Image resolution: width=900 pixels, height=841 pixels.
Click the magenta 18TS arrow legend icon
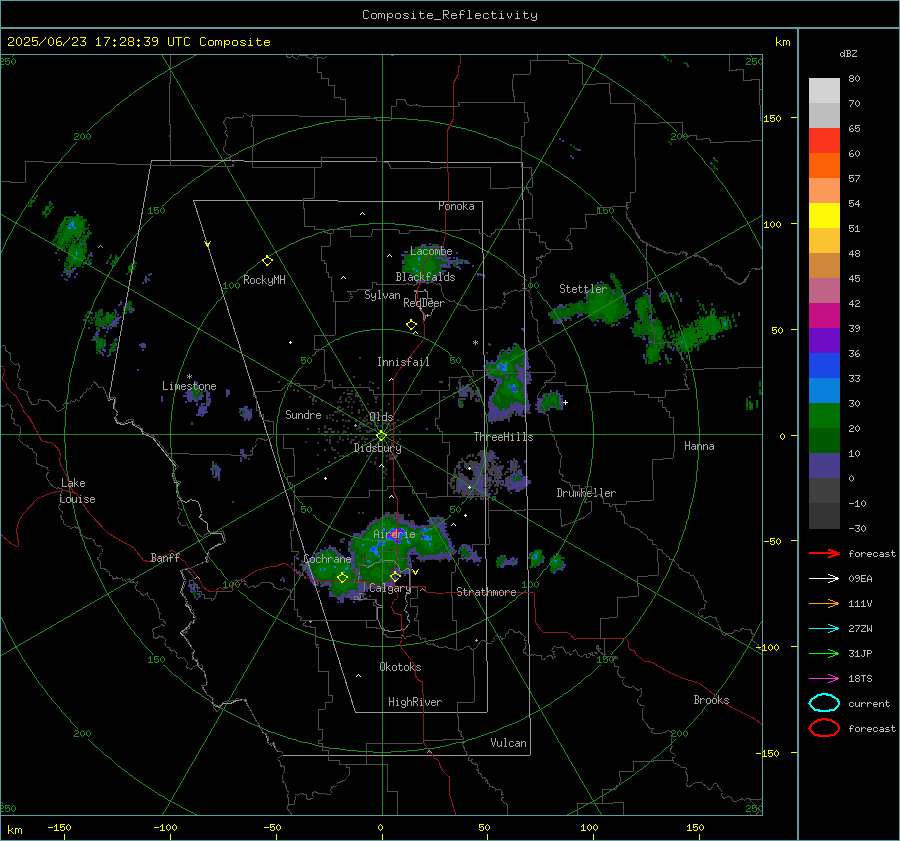click(x=824, y=679)
